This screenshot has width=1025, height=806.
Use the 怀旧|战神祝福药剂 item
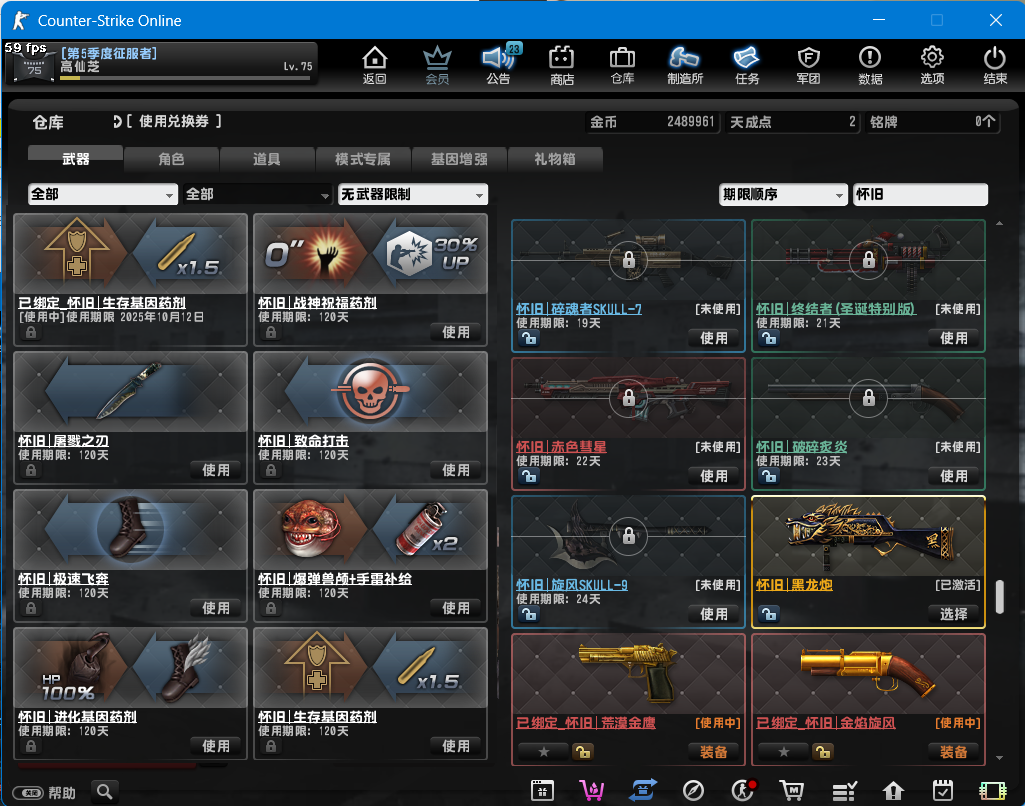pos(456,332)
